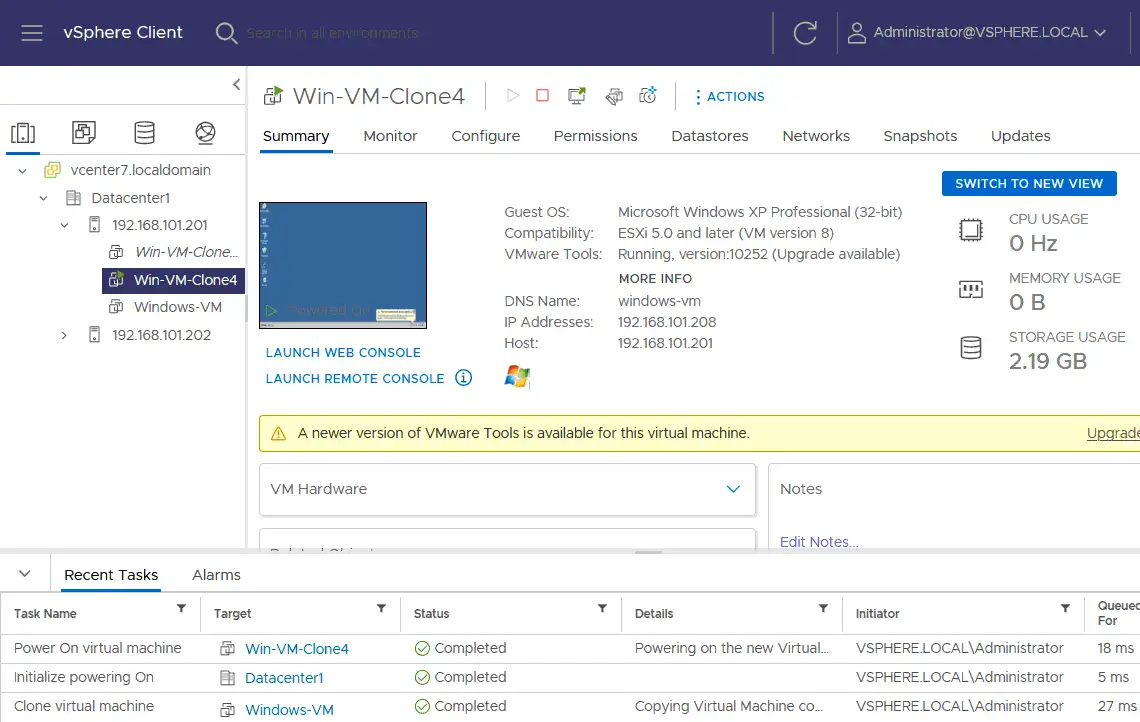Collapse the Recent Tasks bottom panel
This screenshot has height=722, width=1140.
coord(25,574)
